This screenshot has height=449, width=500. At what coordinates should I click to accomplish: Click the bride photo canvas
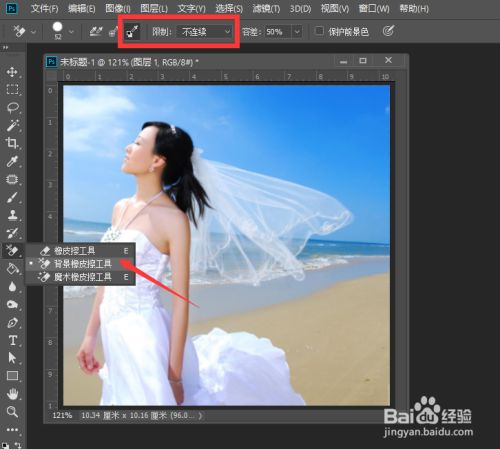pyautogui.click(x=226, y=245)
